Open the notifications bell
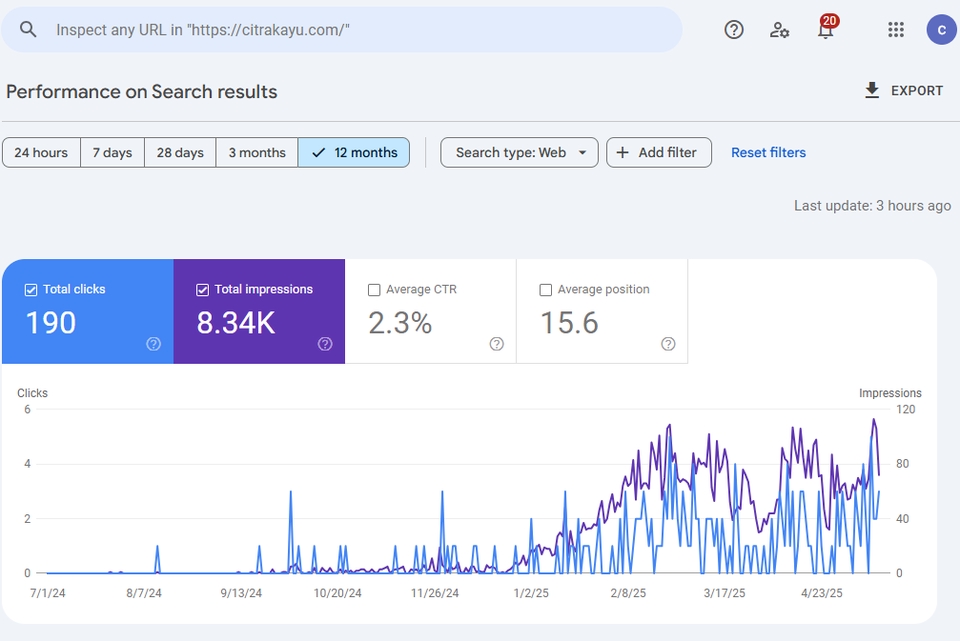The width and height of the screenshot is (960, 641). click(825, 31)
